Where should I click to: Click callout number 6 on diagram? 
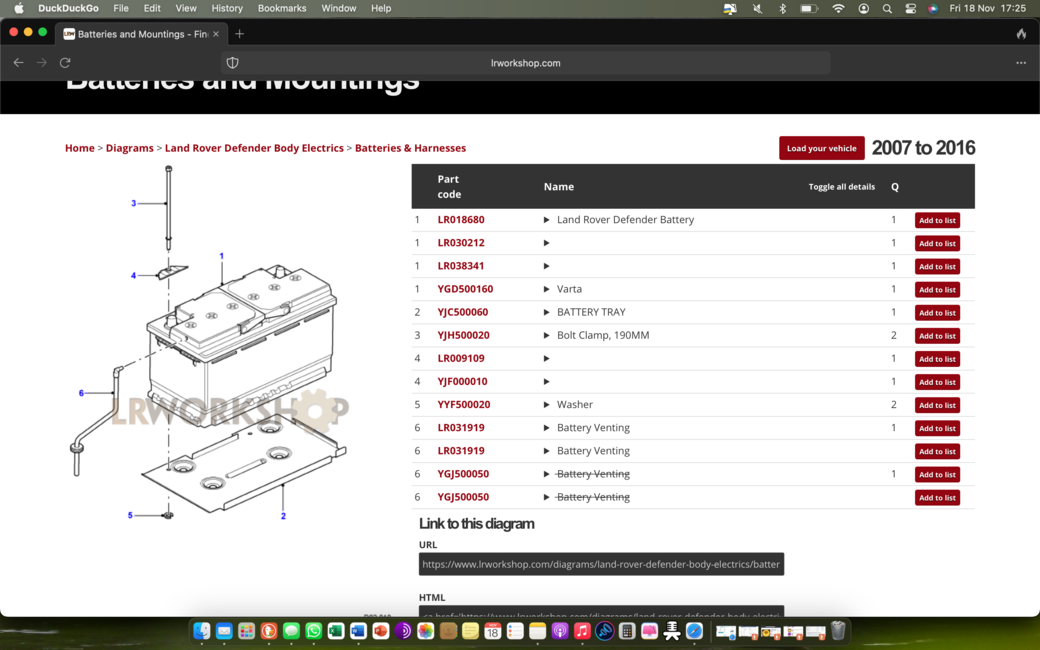point(81,393)
